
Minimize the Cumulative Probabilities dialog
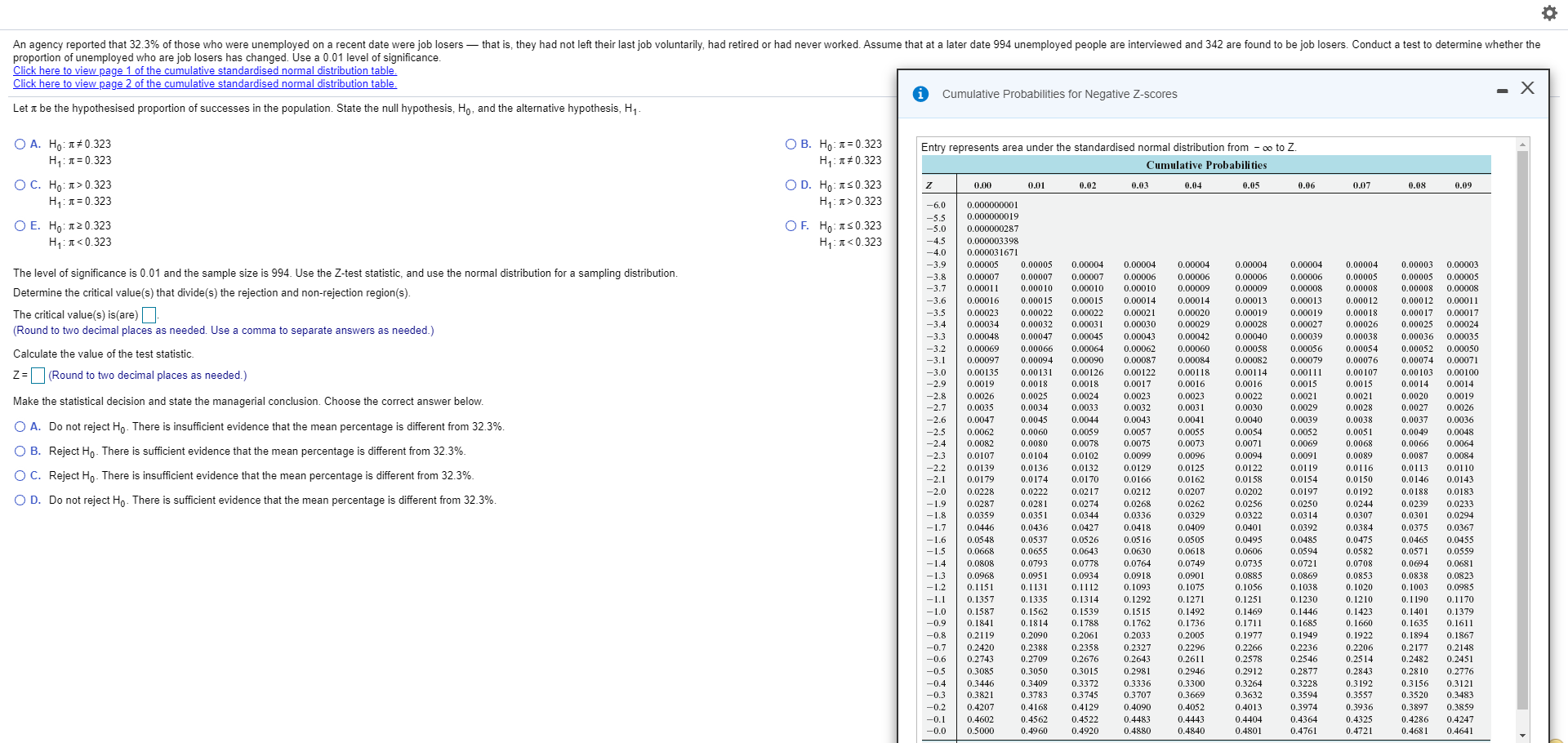click(1502, 90)
